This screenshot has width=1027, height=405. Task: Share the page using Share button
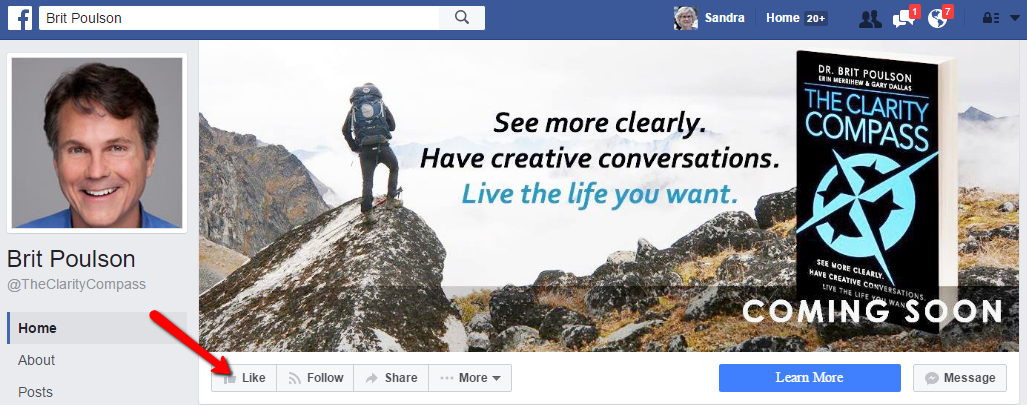pos(391,378)
